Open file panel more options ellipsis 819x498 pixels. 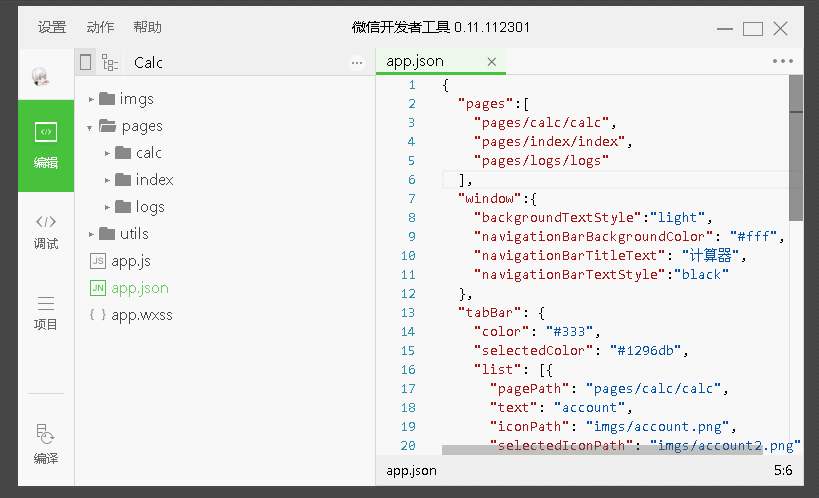pyautogui.click(x=357, y=62)
